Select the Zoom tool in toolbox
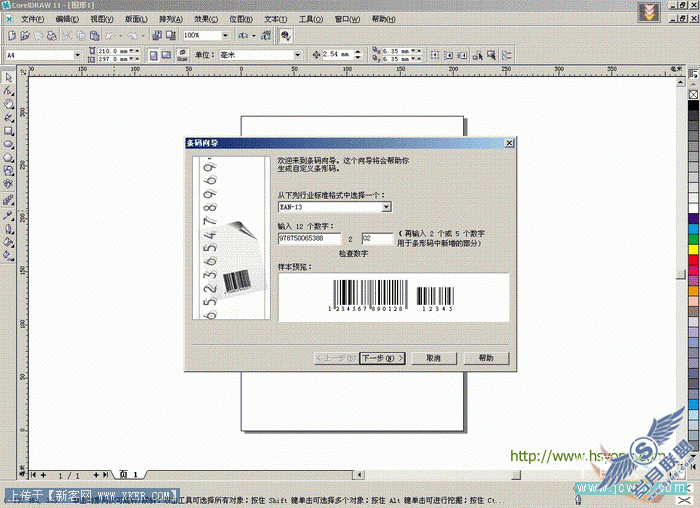The image size is (700, 508). click(8, 104)
